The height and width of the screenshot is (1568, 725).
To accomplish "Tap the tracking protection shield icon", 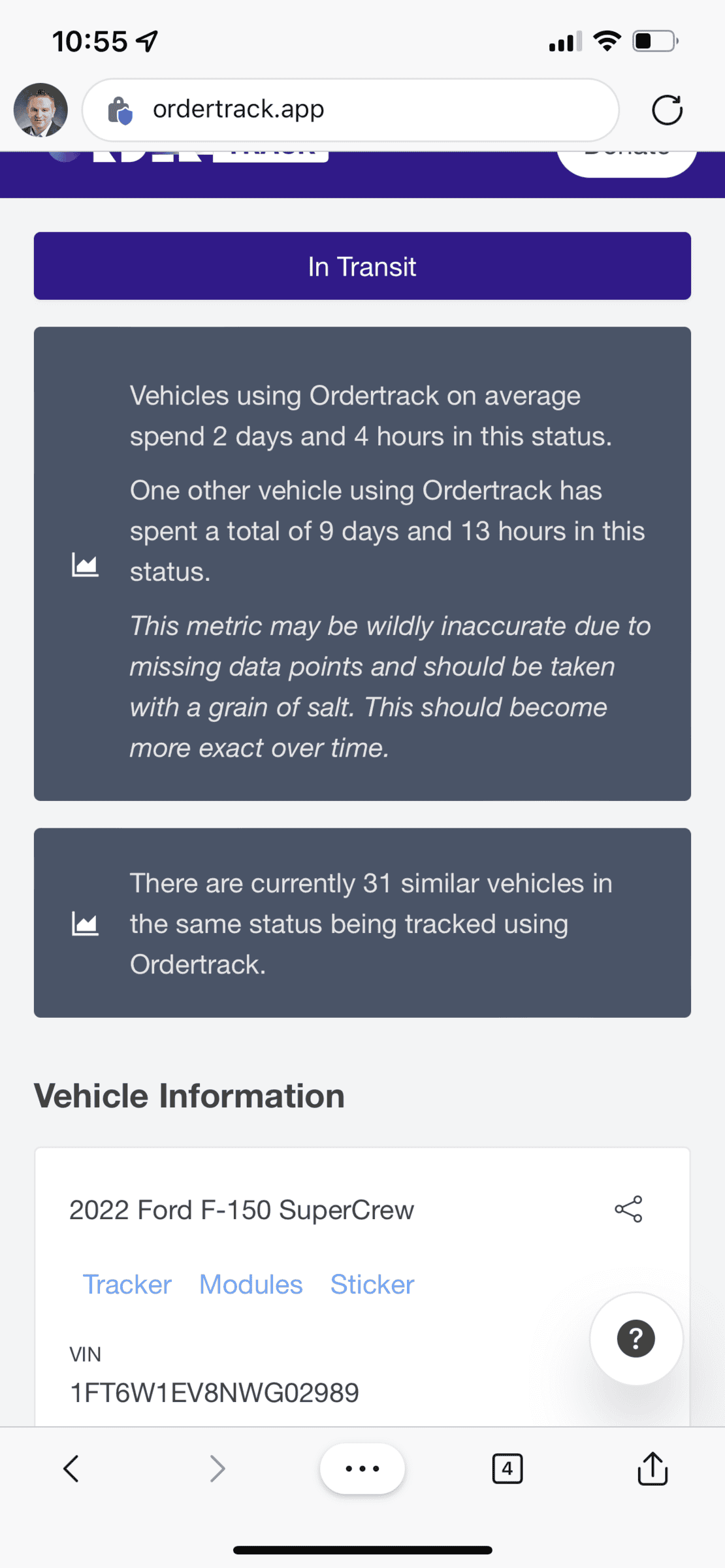I will click(x=120, y=110).
